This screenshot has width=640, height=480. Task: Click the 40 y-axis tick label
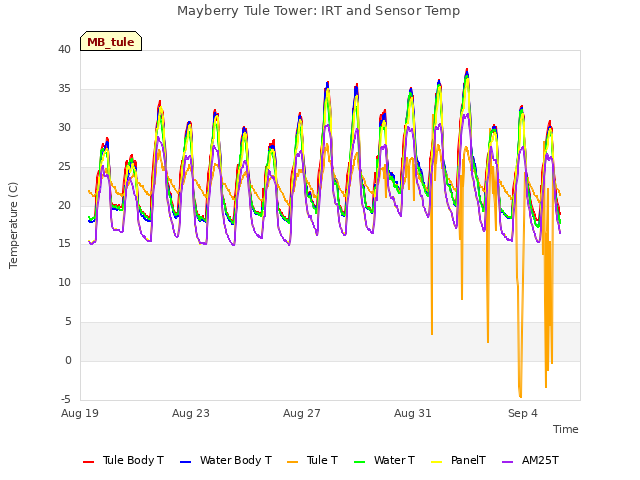pyautogui.click(x=64, y=50)
